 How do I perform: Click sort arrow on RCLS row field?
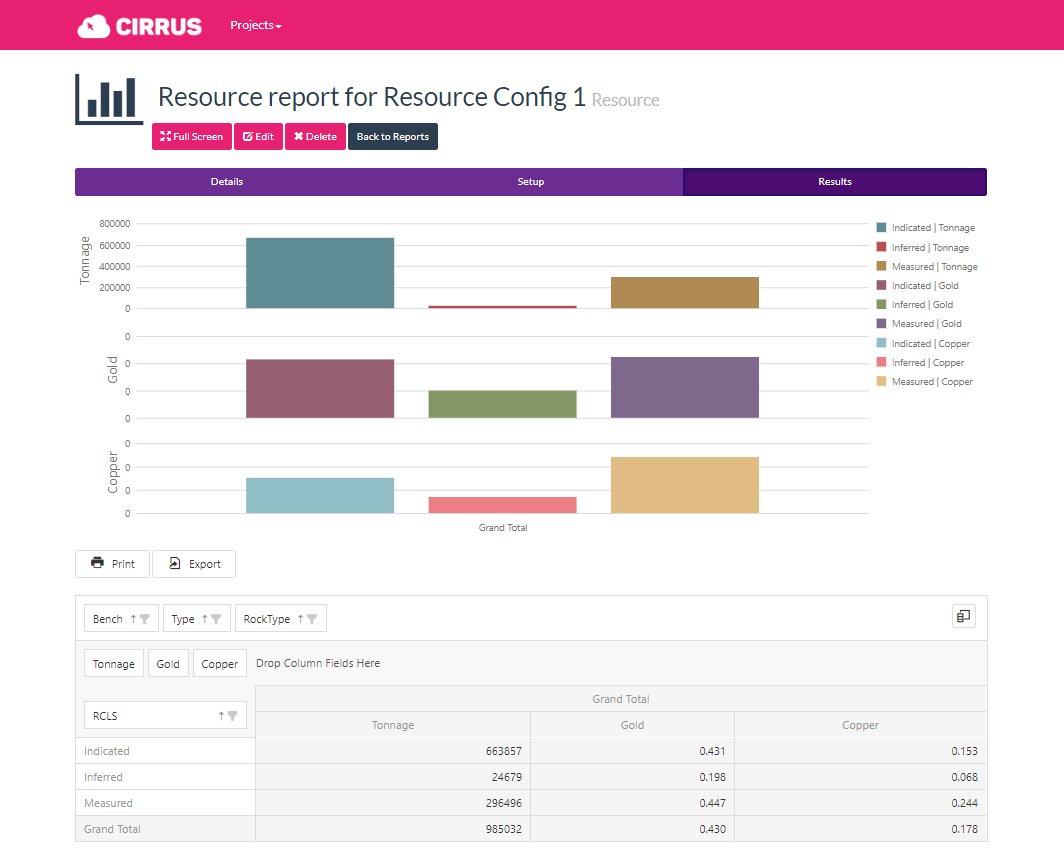(x=221, y=715)
